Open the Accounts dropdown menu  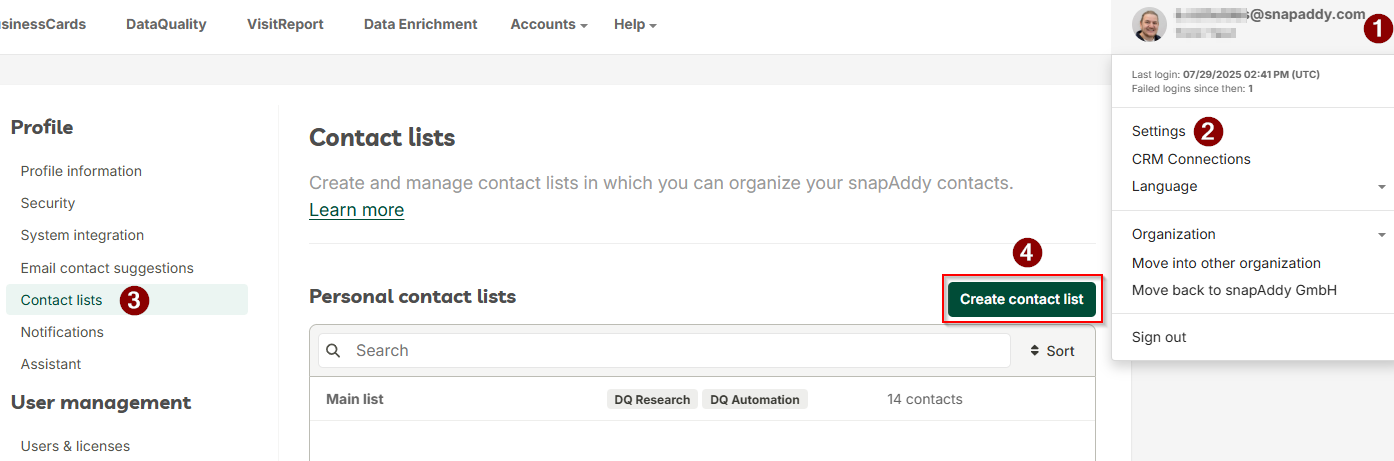point(549,24)
